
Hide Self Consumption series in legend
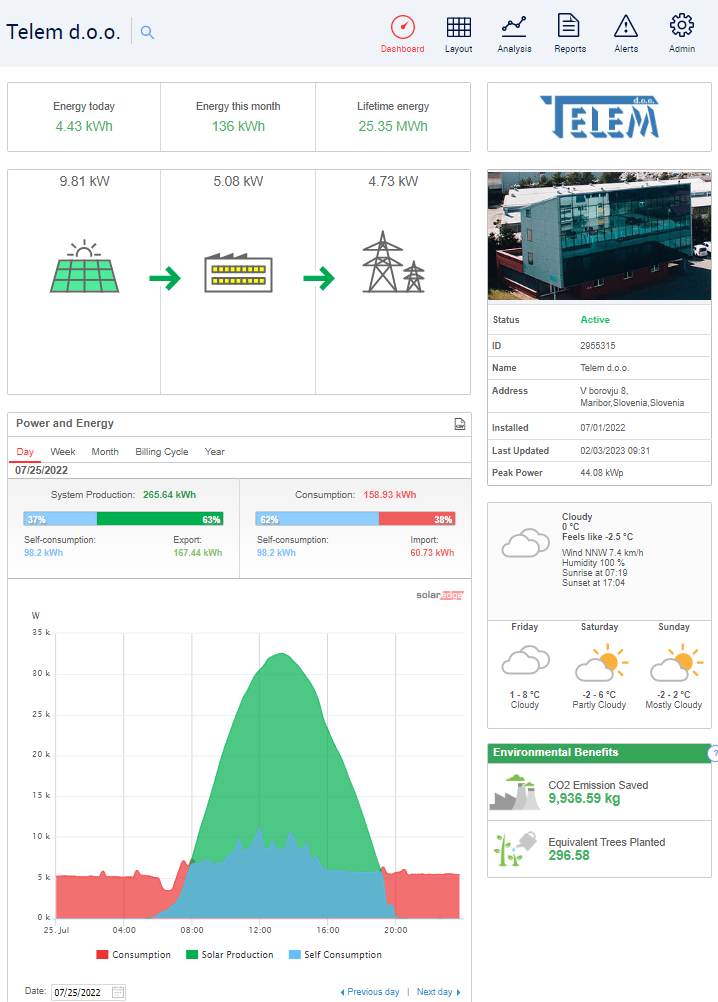click(x=334, y=955)
